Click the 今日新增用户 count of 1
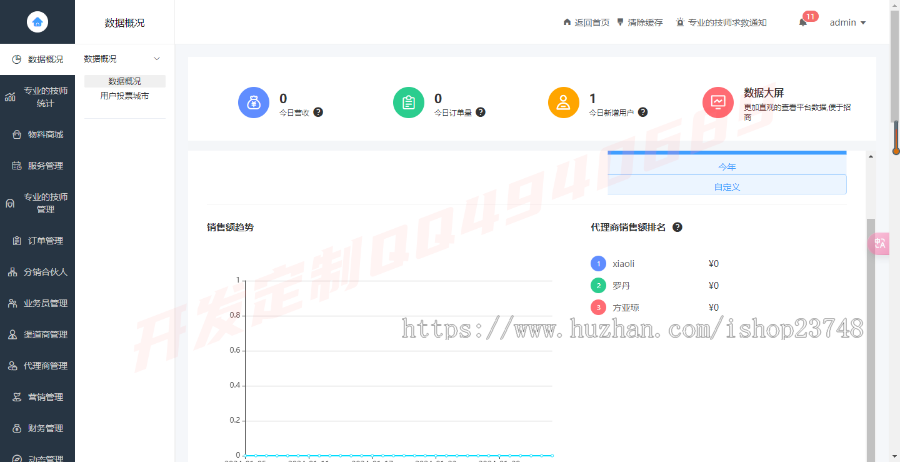The image size is (900, 462). (592, 99)
